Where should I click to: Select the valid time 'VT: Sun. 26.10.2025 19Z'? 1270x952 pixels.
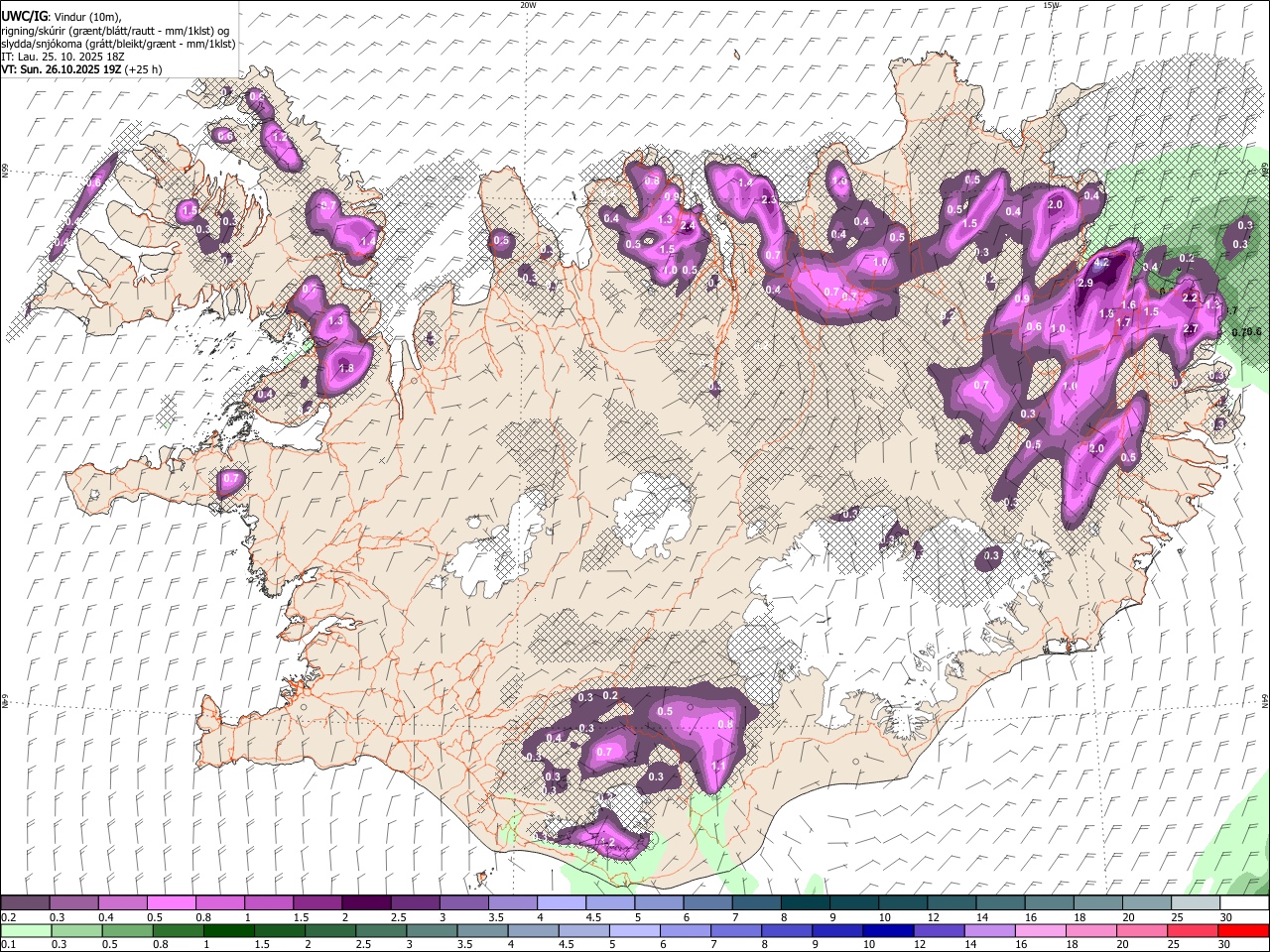pos(61,69)
